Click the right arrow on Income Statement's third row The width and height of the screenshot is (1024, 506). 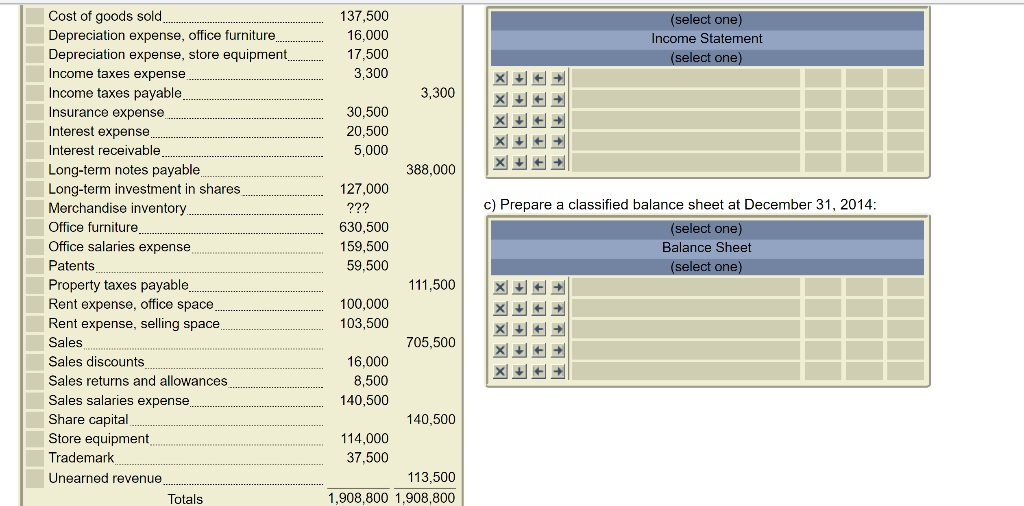click(x=557, y=120)
